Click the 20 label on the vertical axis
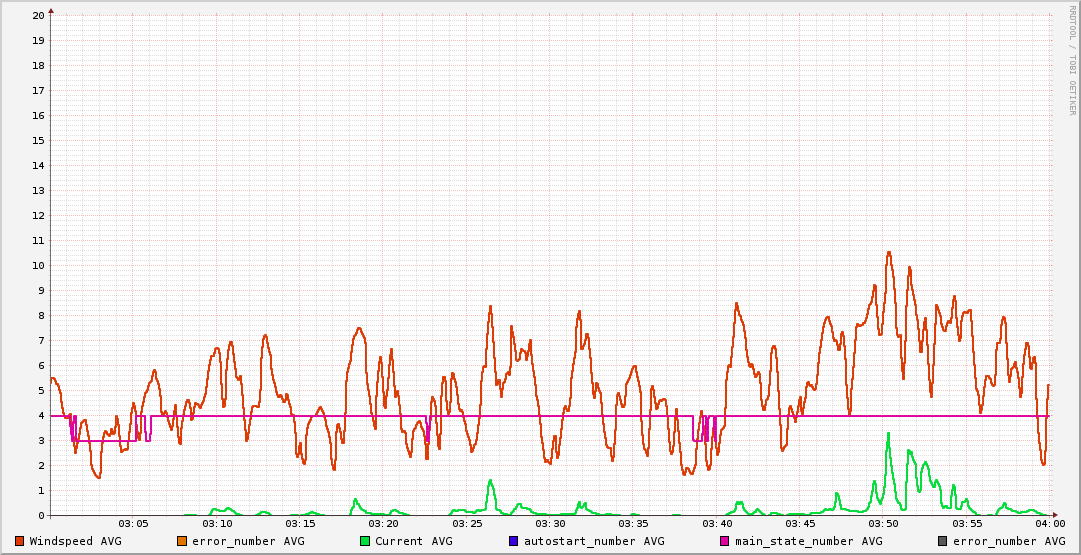 [38, 16]
